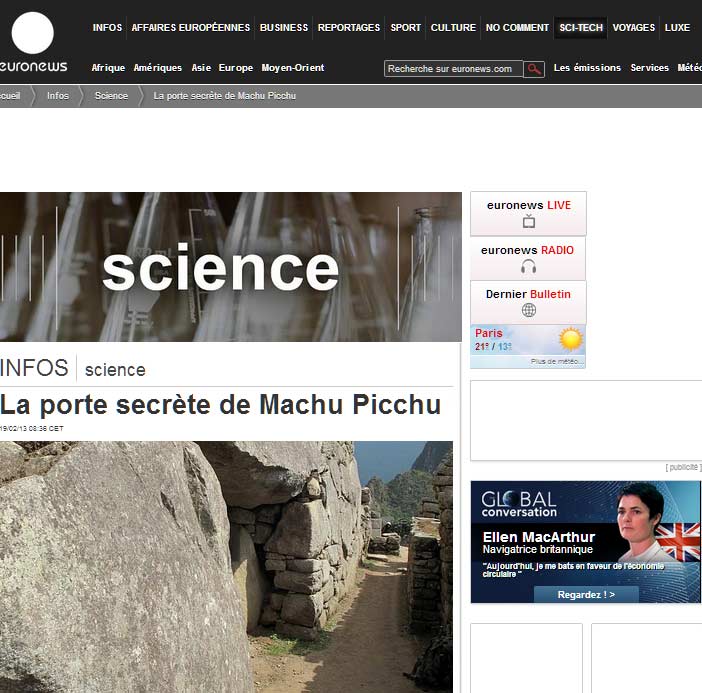
Task: Open the Amériques region link
Action: coord(158,68)
